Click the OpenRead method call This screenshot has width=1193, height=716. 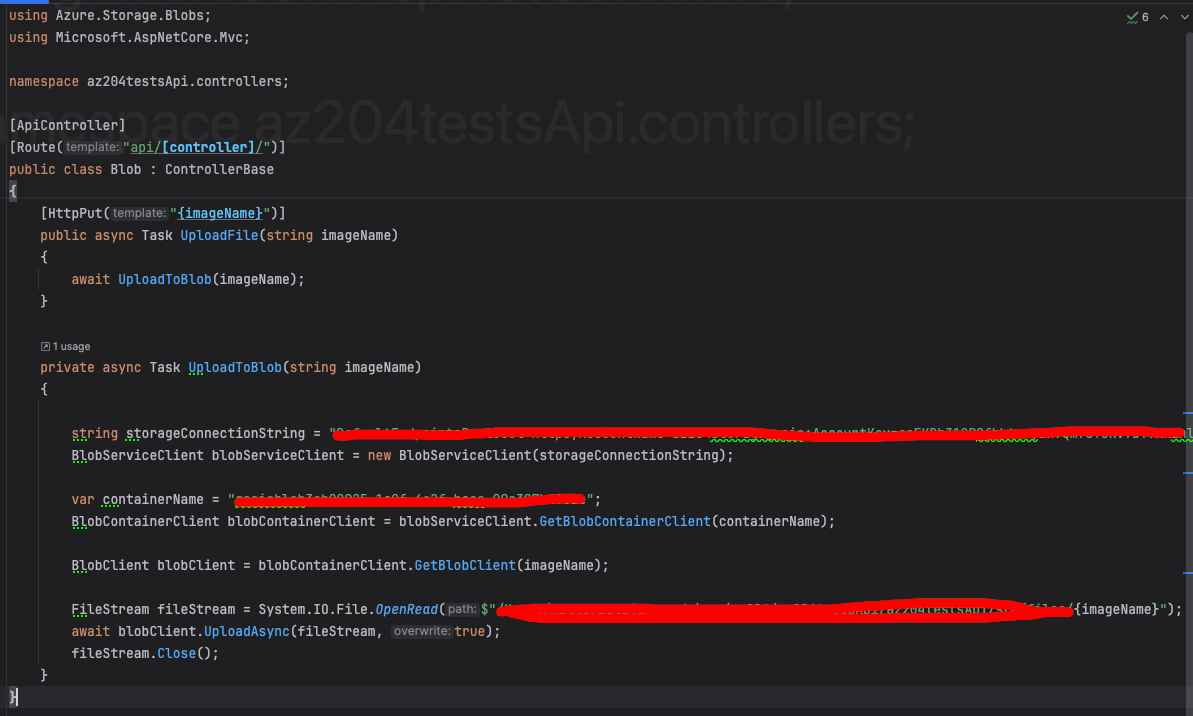406,609
